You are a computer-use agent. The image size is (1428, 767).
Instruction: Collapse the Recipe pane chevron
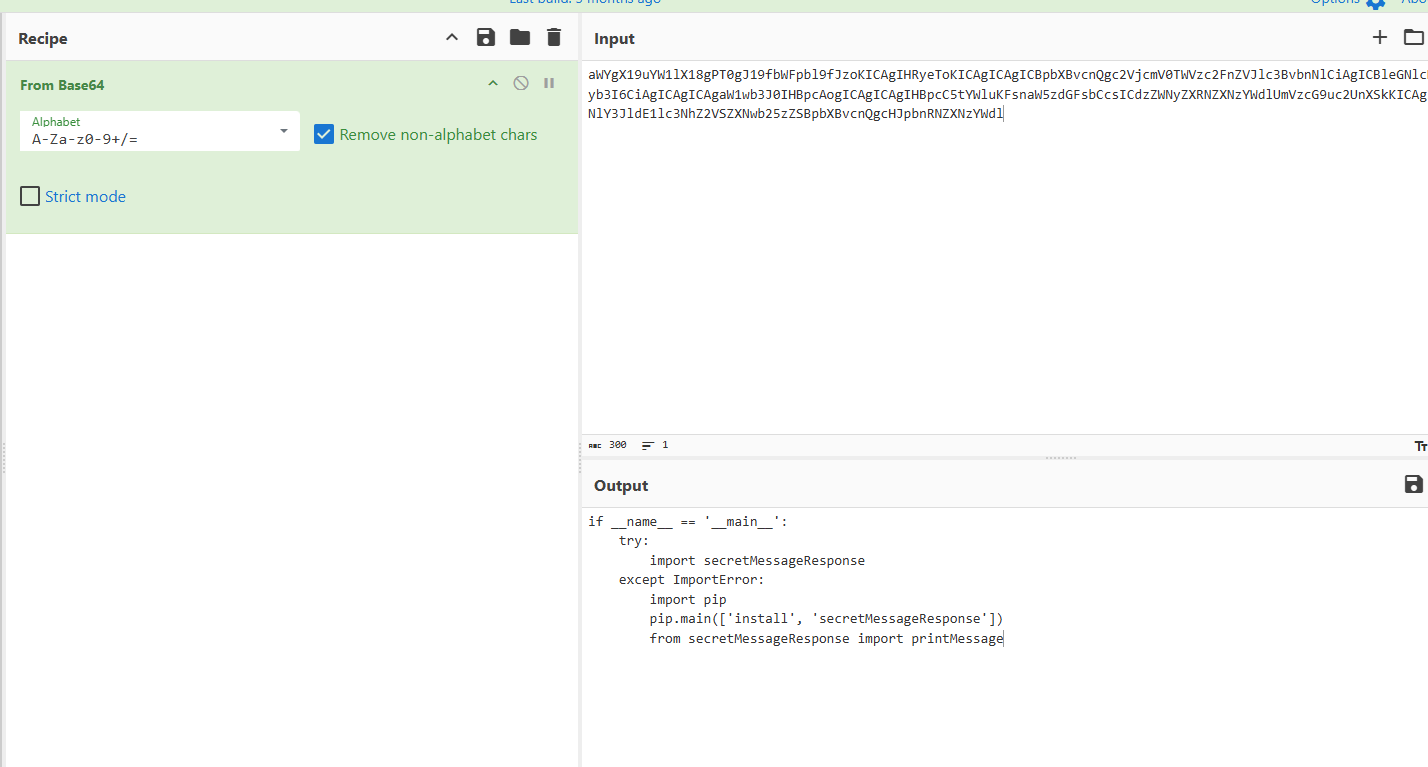[x=452, y=38]
